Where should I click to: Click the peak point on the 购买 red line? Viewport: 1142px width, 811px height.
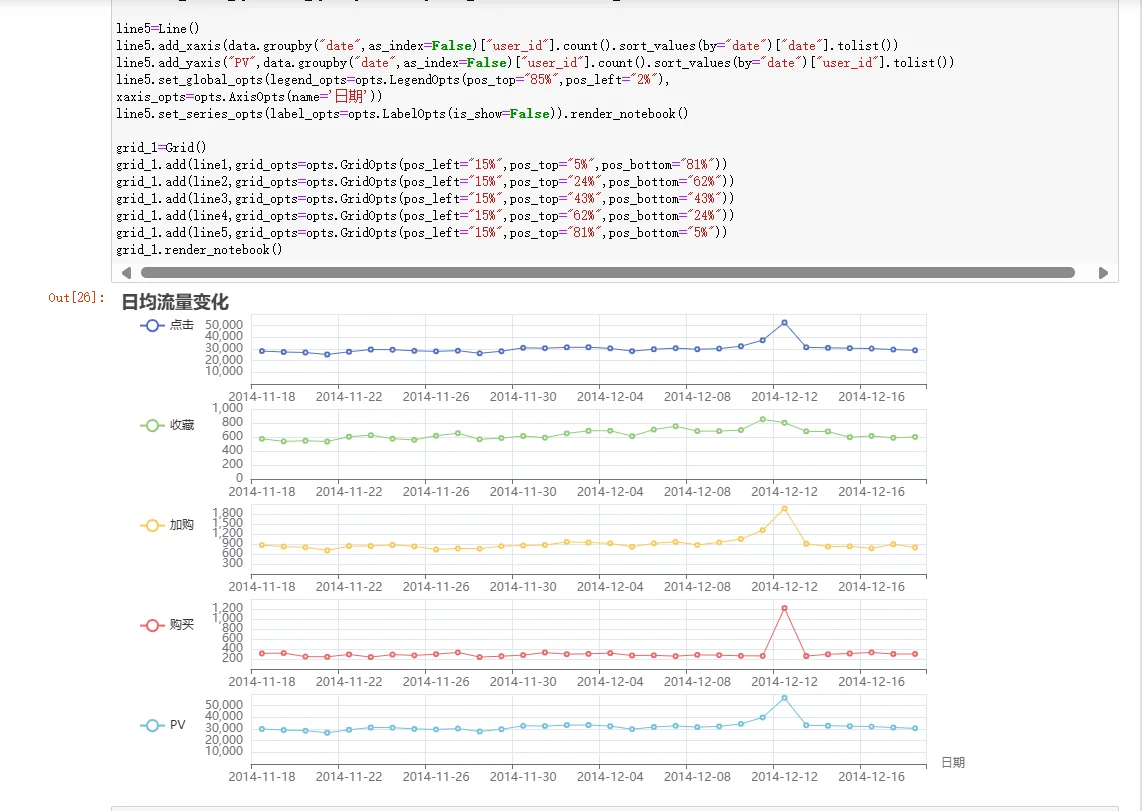[x=784, y=608]
